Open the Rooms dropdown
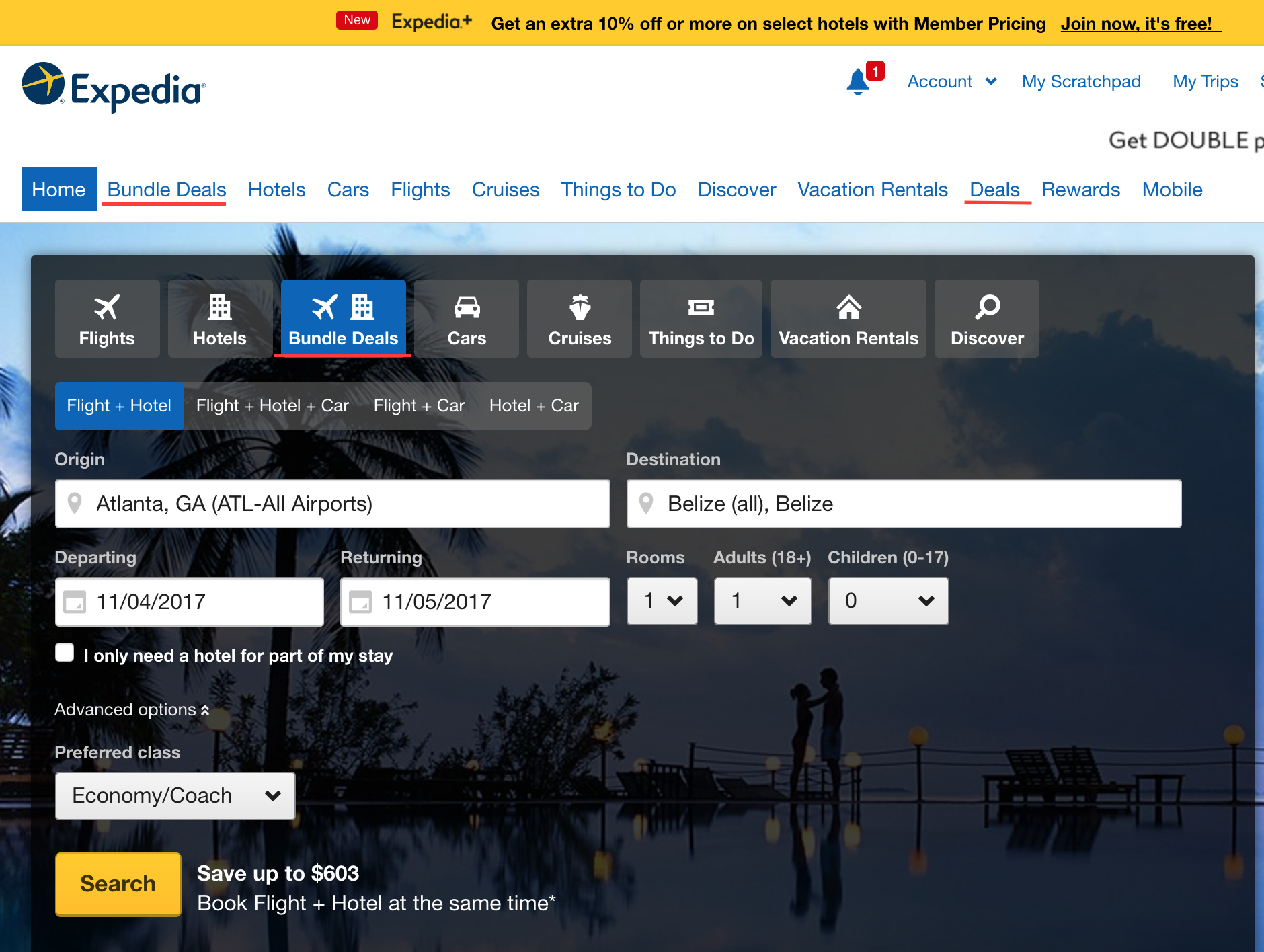The image size is (1264, 952). [x=662, y=601]
